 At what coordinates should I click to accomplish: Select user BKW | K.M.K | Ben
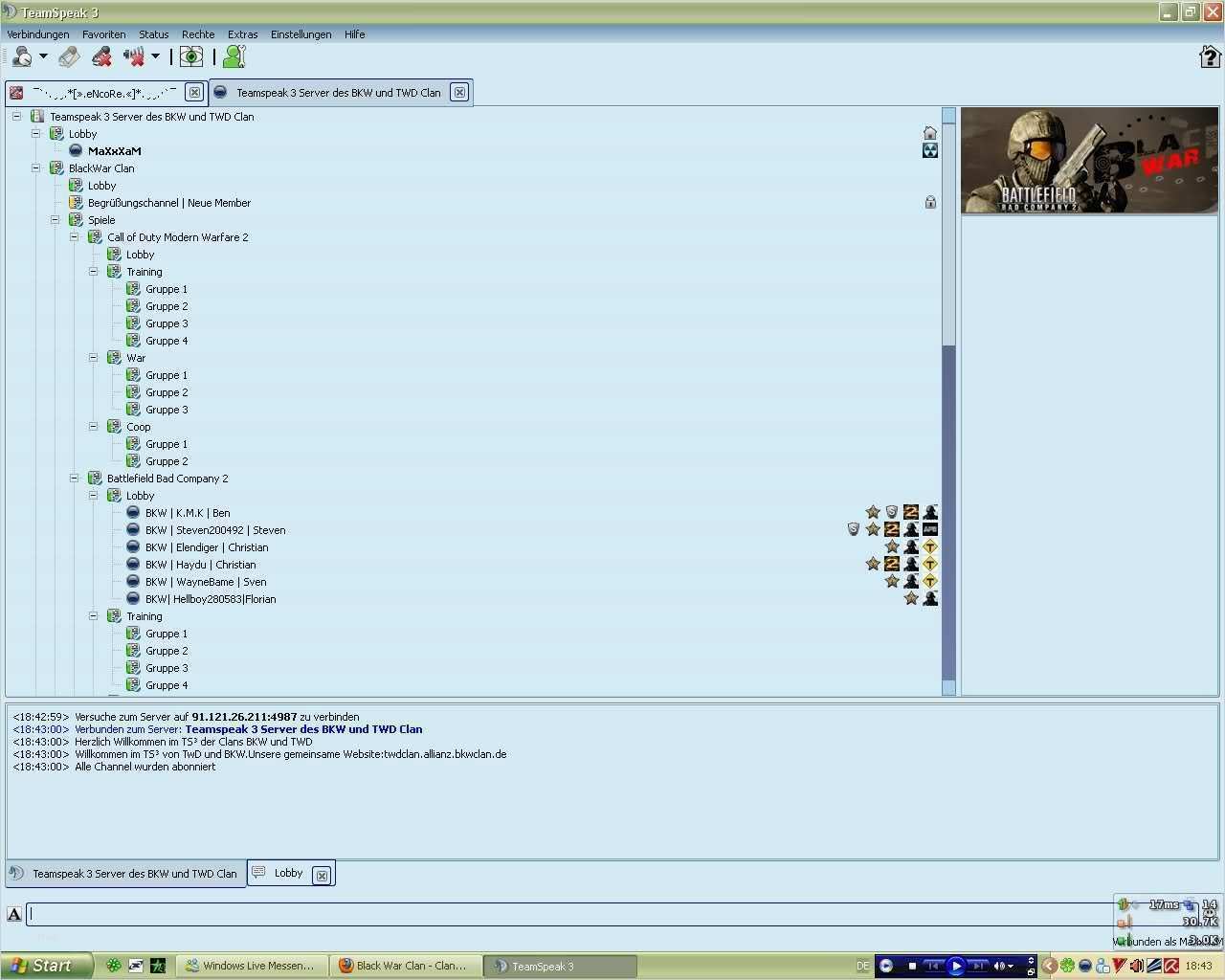(188, 513)
